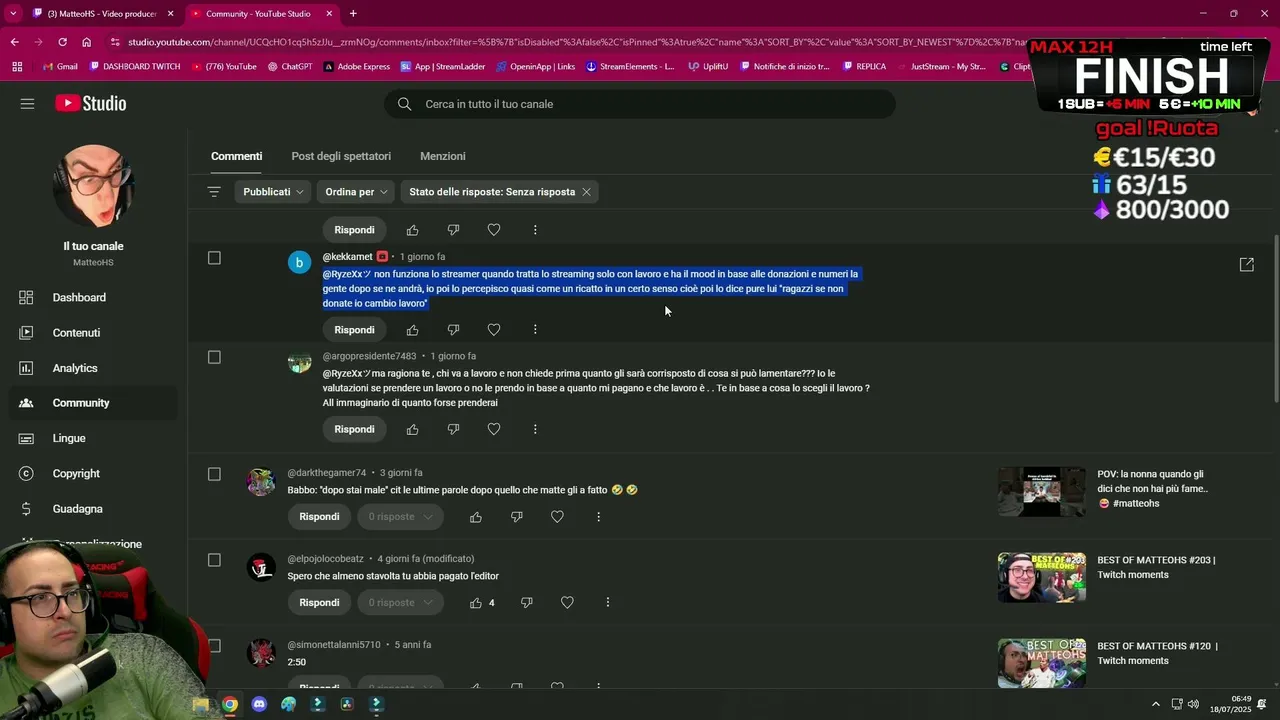
Task: Open the DASHBOARD TWITCH bookmark
Action: (x=135, y=67)
